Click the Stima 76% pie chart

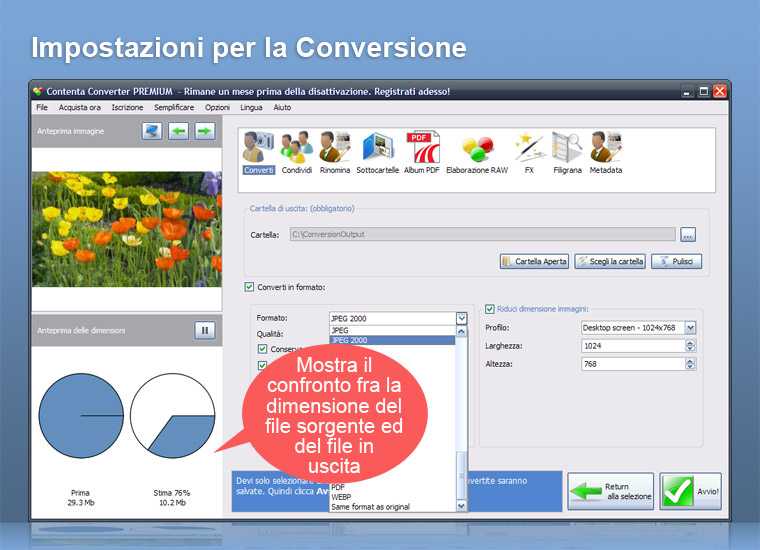pyautogui.click(x=173, y=416)
